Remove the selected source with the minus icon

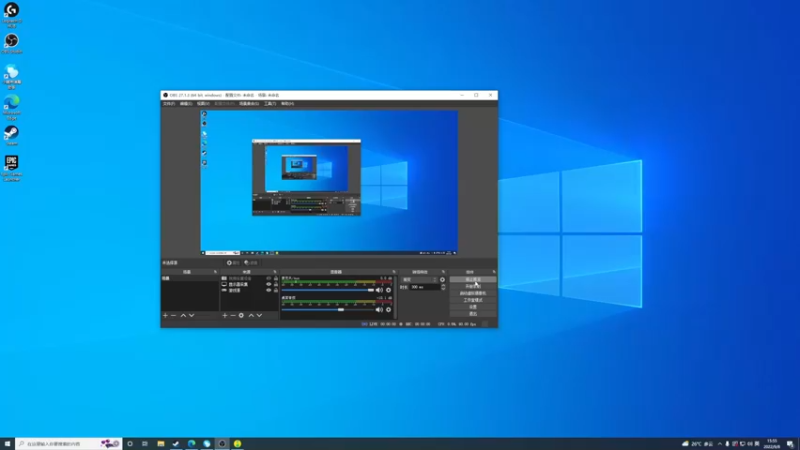coord(233,315)
